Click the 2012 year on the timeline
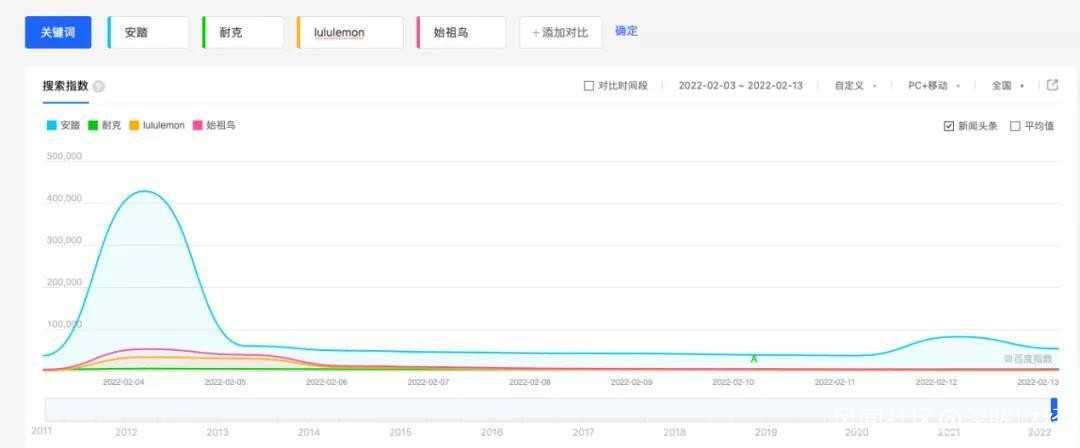Image resolution: width=1080 pixels, height=448 pixels. [125, 432]
